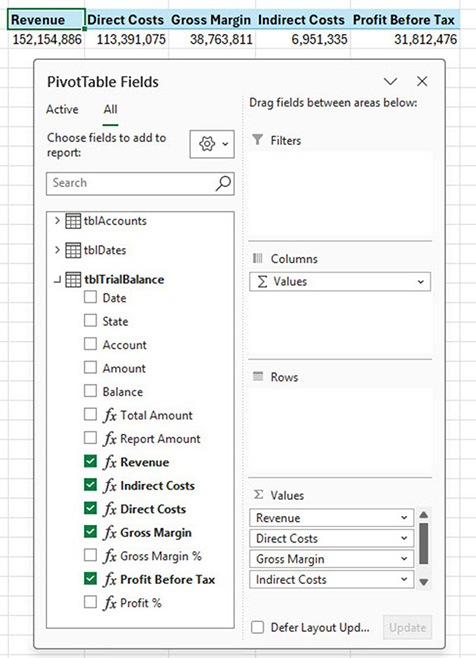Click the tblTrialBalance table name
The height and width of the screenshot is (658, 476).
[124, 280]
